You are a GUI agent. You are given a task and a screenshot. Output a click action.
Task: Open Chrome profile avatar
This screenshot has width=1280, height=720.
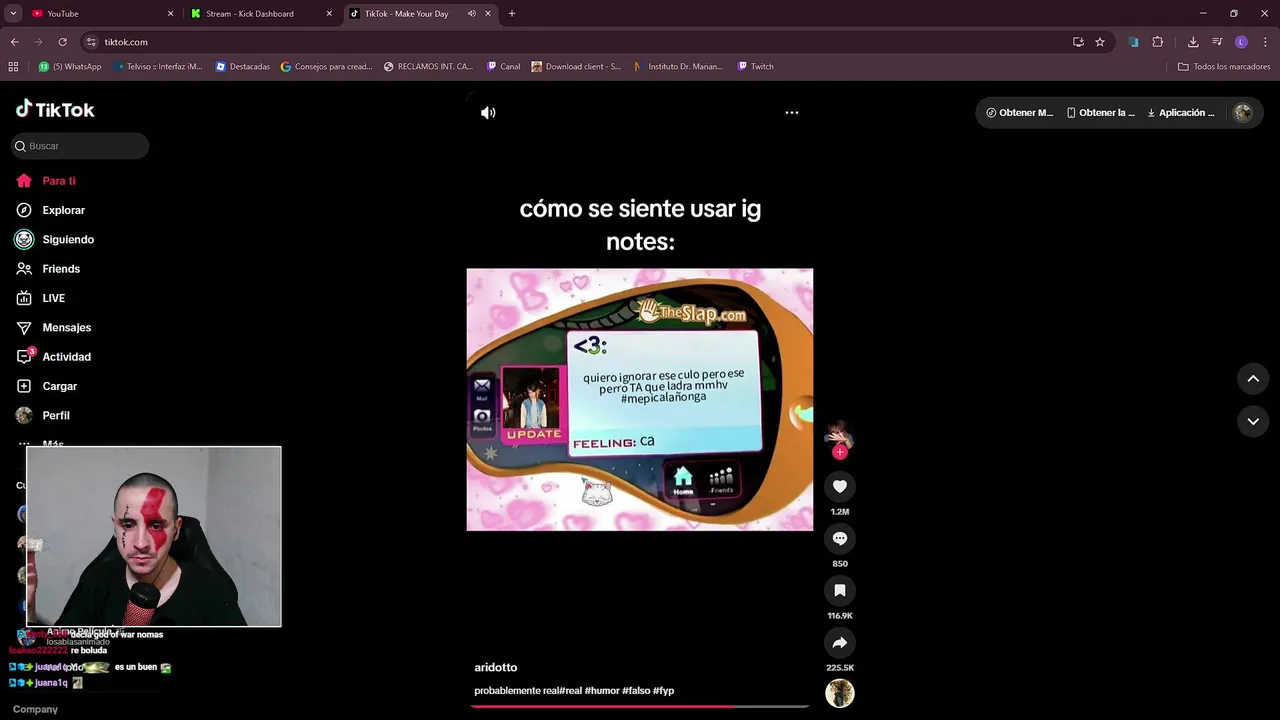coord(1241,42)
